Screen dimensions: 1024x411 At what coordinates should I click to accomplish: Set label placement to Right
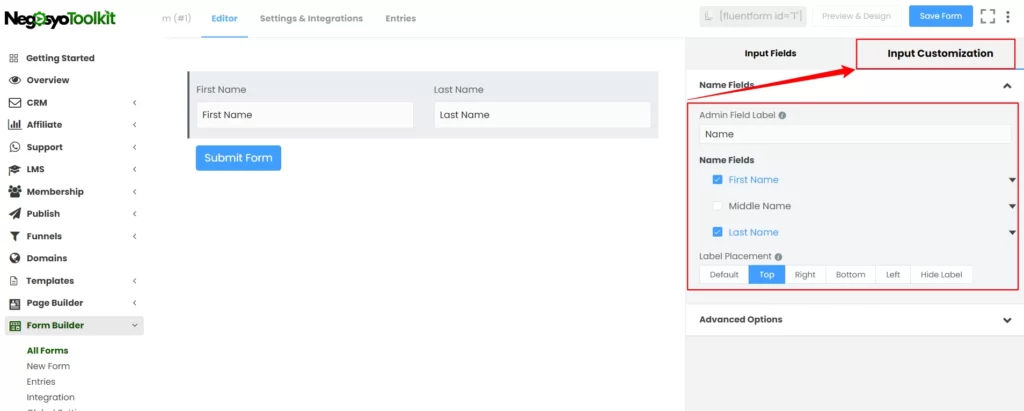point(805,274)
